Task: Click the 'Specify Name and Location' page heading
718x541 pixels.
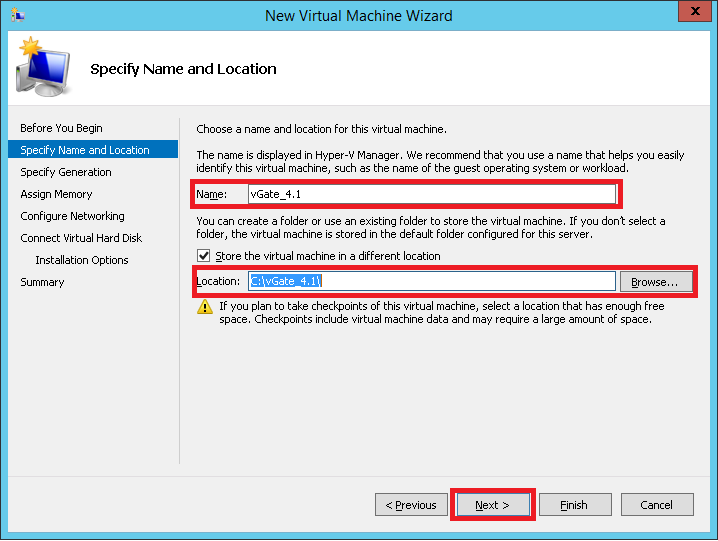Action: pos(183,69)
